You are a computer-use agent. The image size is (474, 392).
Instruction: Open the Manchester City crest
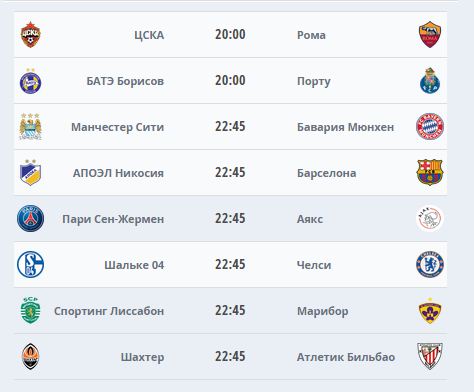pyautogui.click(x=30, y=127)
